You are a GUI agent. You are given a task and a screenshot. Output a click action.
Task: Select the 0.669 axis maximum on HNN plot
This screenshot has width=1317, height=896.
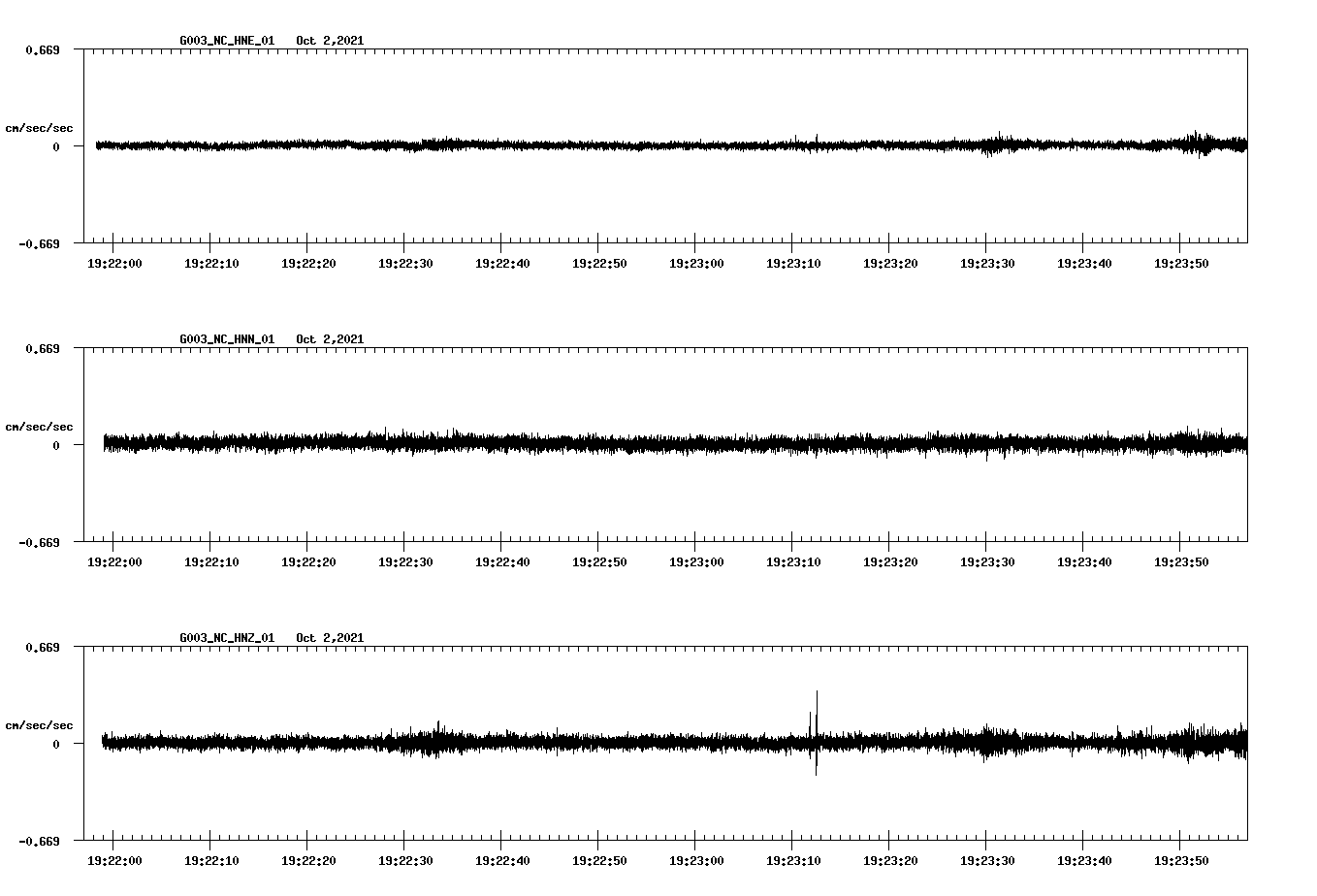pyautogui.click(x=43, y=348)
